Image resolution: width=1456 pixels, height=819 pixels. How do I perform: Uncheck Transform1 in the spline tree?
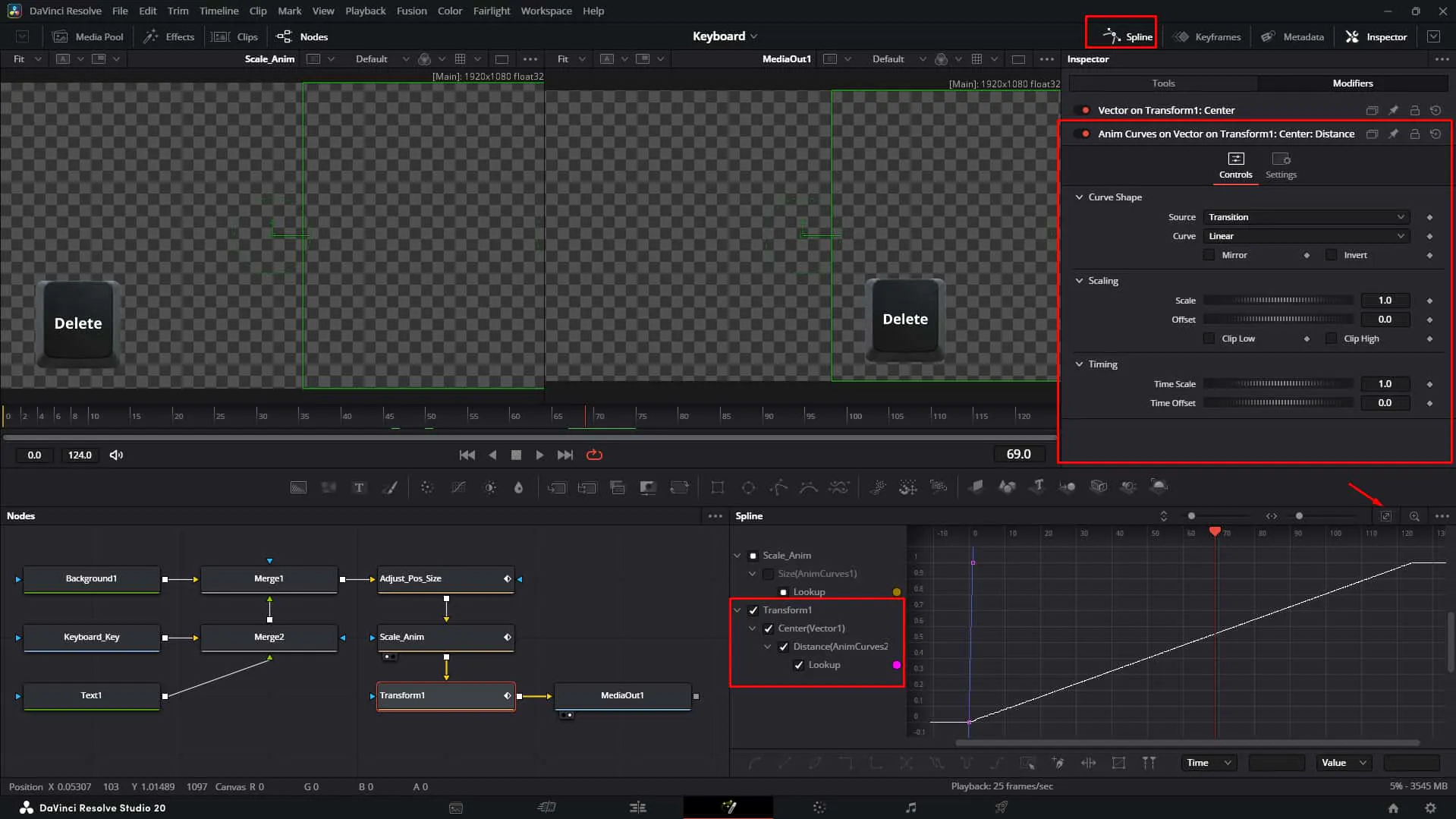pos(753,610)
